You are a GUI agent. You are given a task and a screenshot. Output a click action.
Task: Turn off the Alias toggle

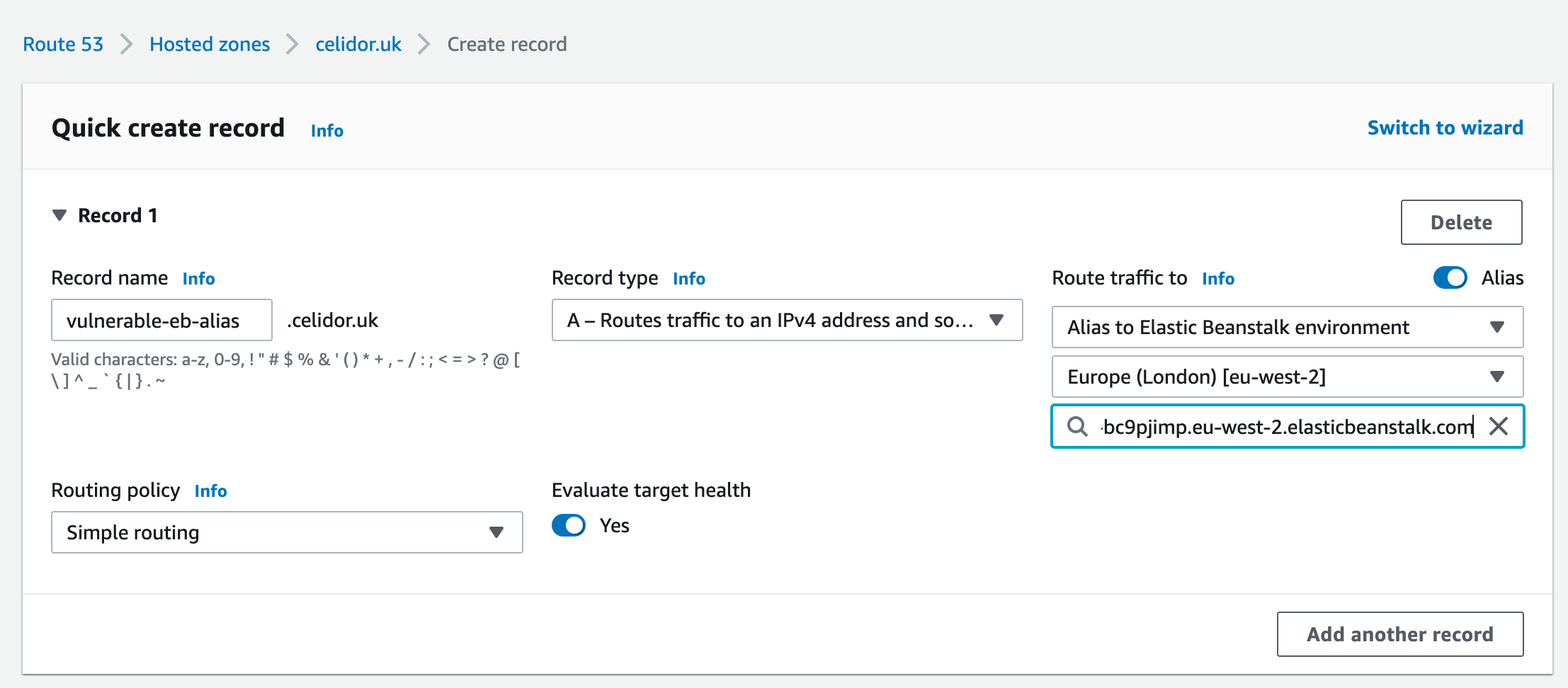[1450, 277]
